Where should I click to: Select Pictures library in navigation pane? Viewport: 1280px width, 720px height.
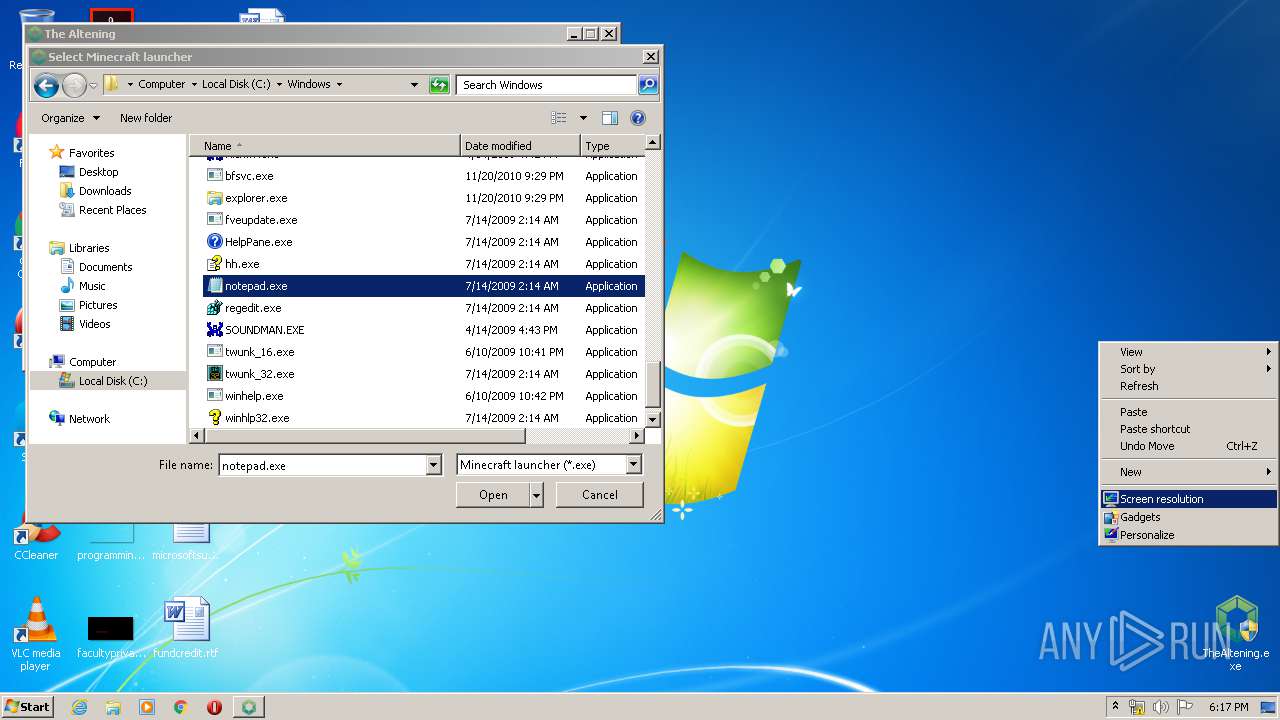98,305
